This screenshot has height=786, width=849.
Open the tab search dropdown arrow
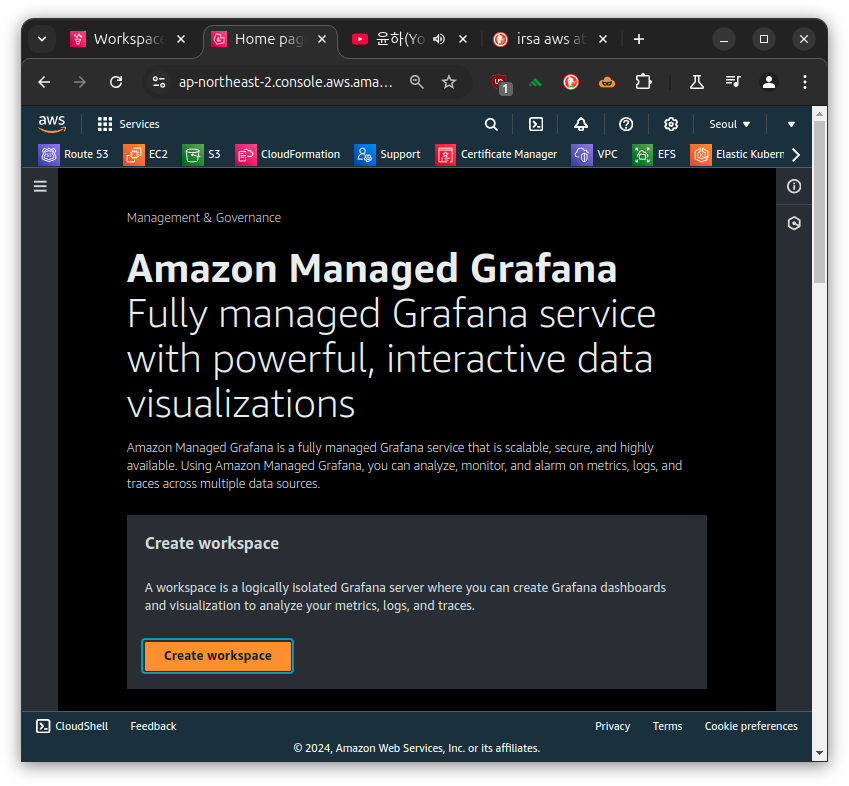(42, 39)
